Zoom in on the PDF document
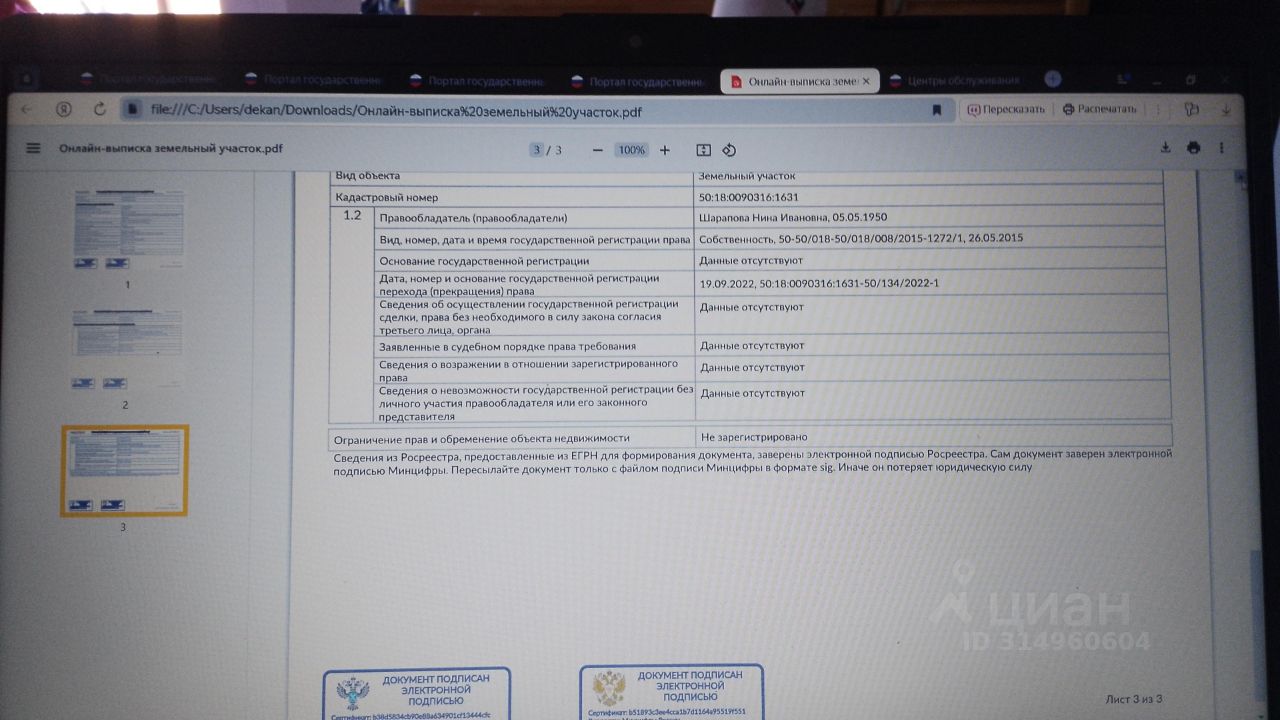Screen dimensions: 1280x720 click(665, 150)
